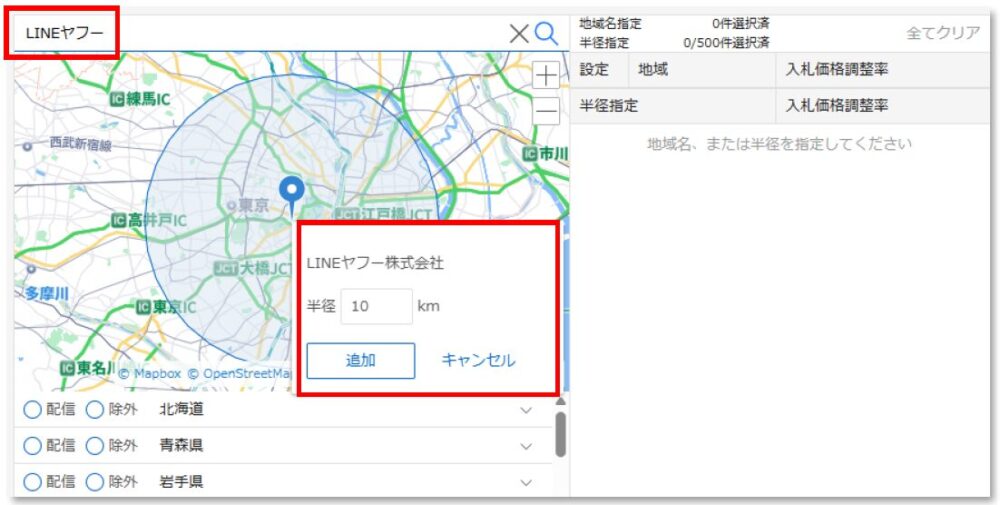Click the OpenStreetMap attribution link

pos(240,374)
